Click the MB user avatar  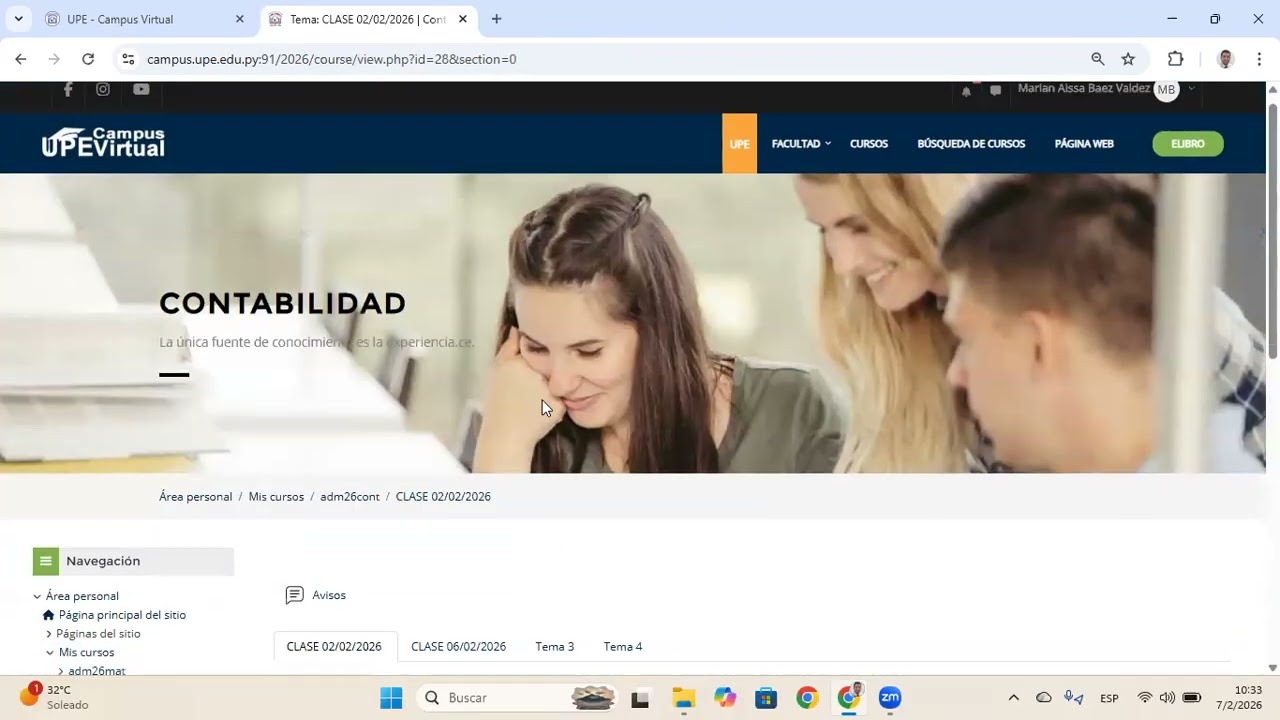[x=1166, y=89]
